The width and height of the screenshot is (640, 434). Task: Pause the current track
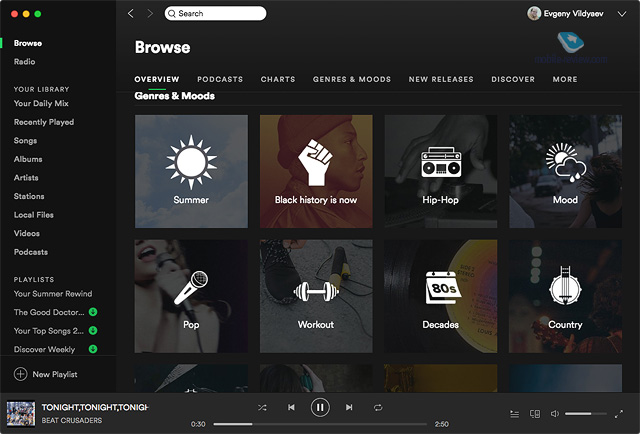click(x=320, y=407)
